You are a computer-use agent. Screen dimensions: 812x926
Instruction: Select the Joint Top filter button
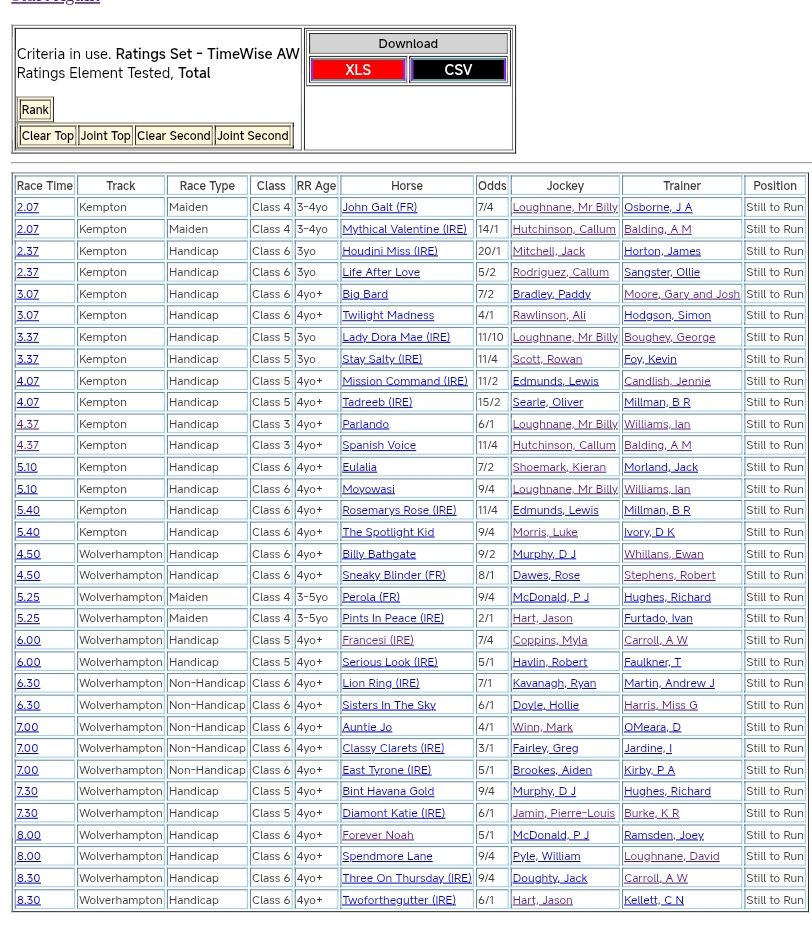click(x=105, y=136)
